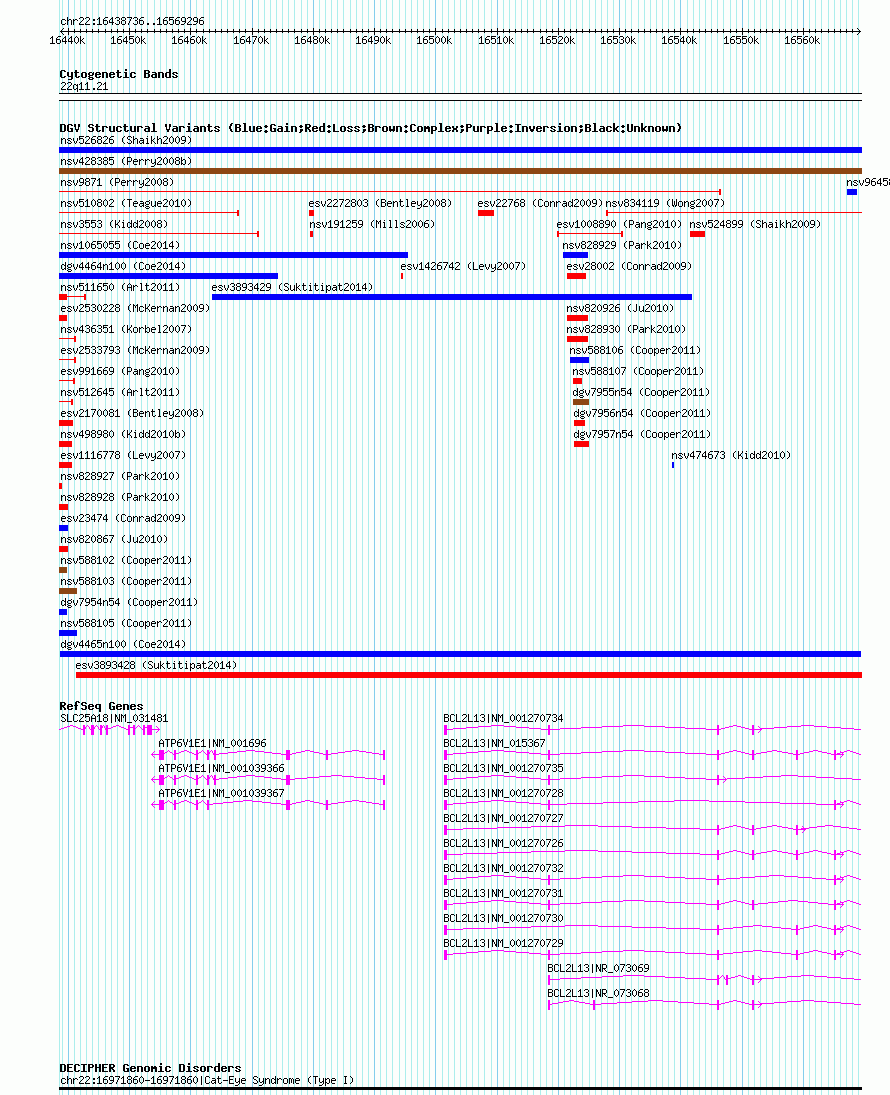Click esv991669 (Pang2010) label

pos(120,371)
